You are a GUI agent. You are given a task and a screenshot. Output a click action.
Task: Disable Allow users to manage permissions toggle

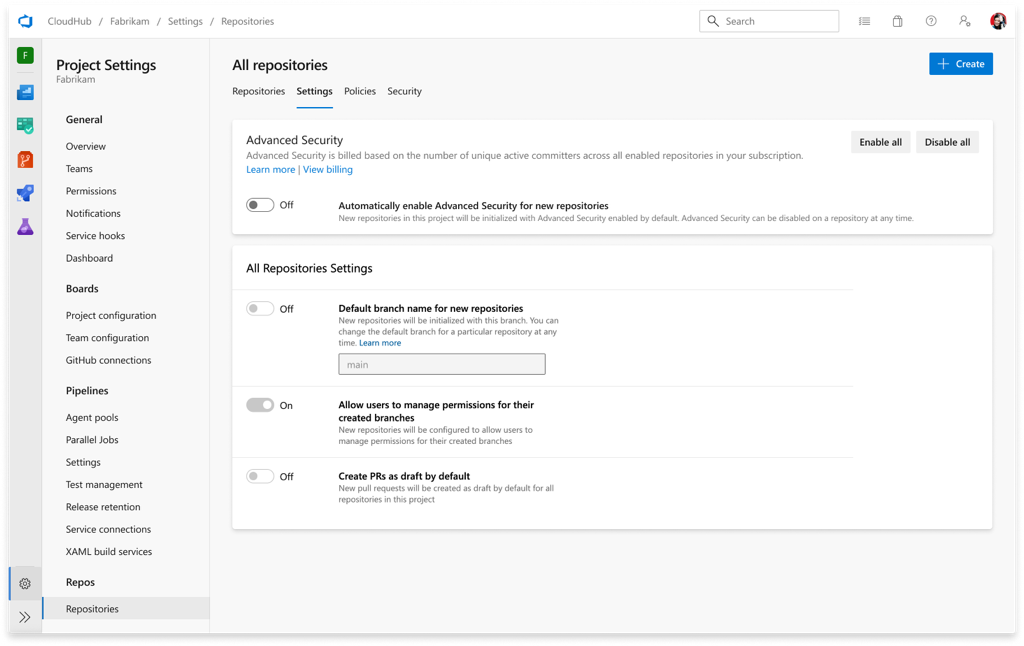tap(260, 404)
